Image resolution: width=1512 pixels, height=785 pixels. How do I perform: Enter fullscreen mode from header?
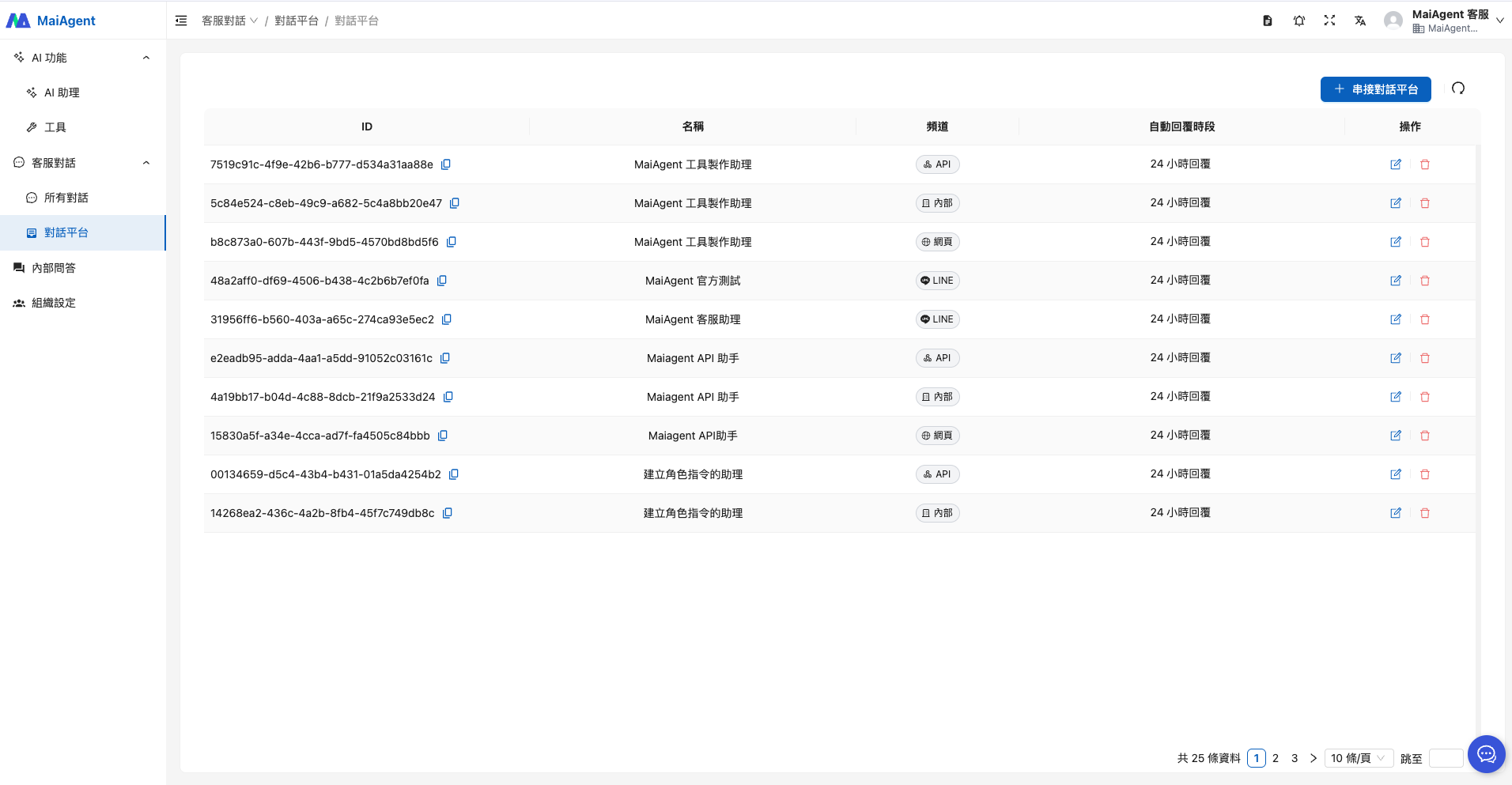1329,21
